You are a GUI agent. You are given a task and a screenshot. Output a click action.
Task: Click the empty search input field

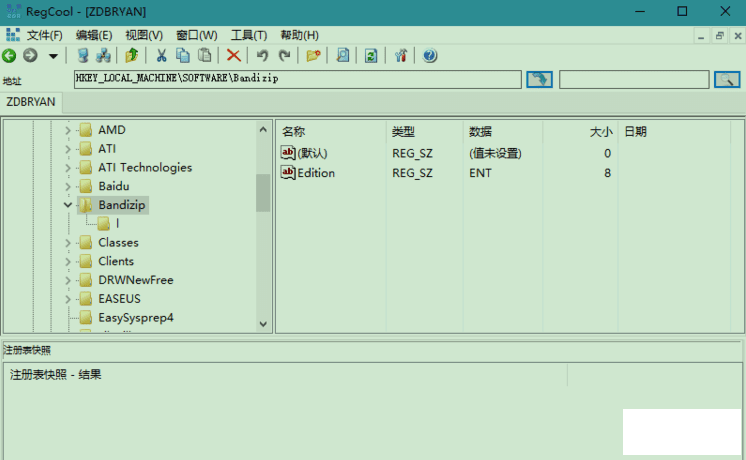tap(634, 79)
